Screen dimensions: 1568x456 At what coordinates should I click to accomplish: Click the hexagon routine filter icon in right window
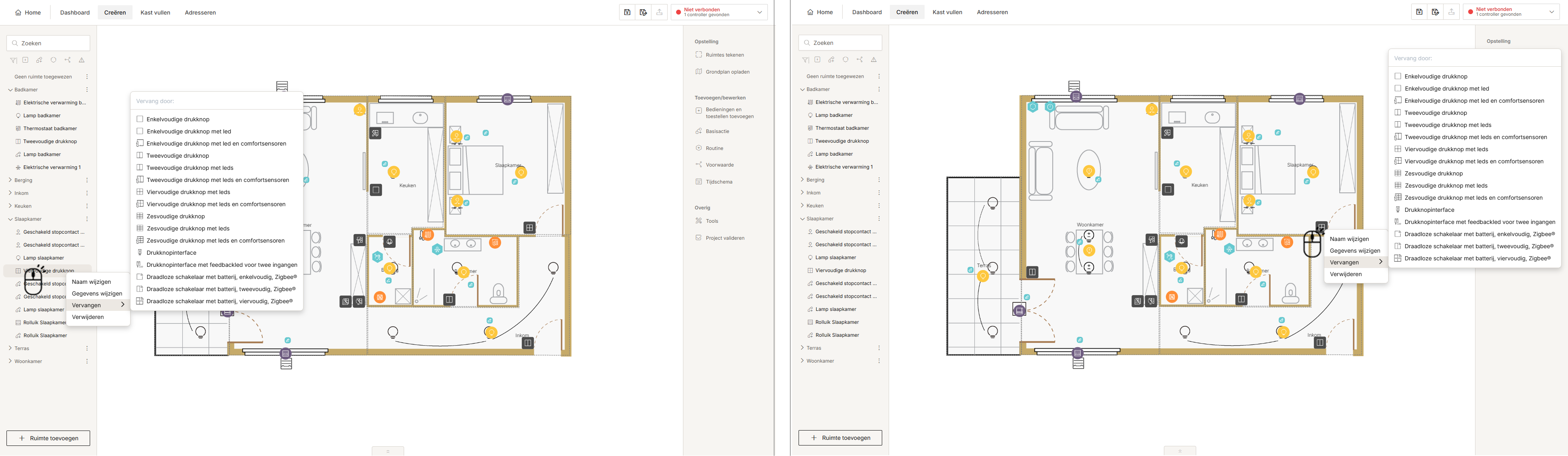tap(845, 60)
